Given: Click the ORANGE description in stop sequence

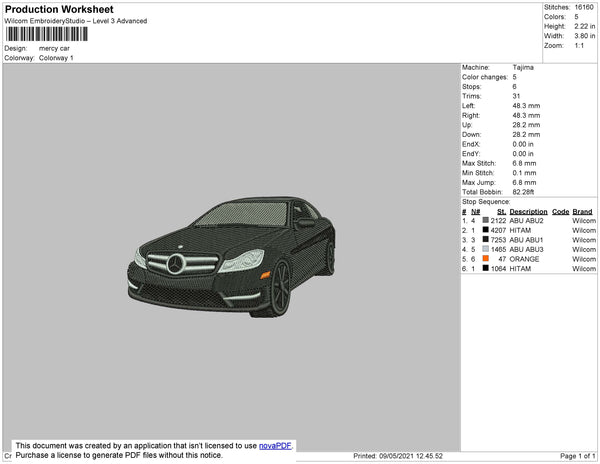Looking at the screenshot, I should (x=524, y=259).
